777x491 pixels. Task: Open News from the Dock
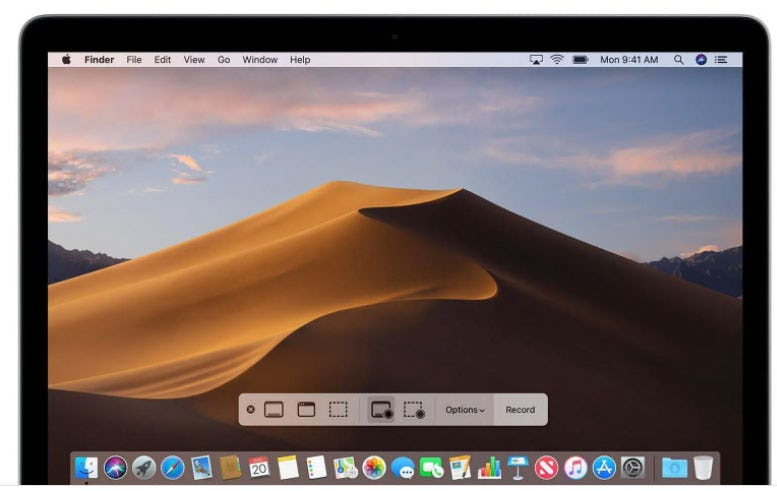547,468
